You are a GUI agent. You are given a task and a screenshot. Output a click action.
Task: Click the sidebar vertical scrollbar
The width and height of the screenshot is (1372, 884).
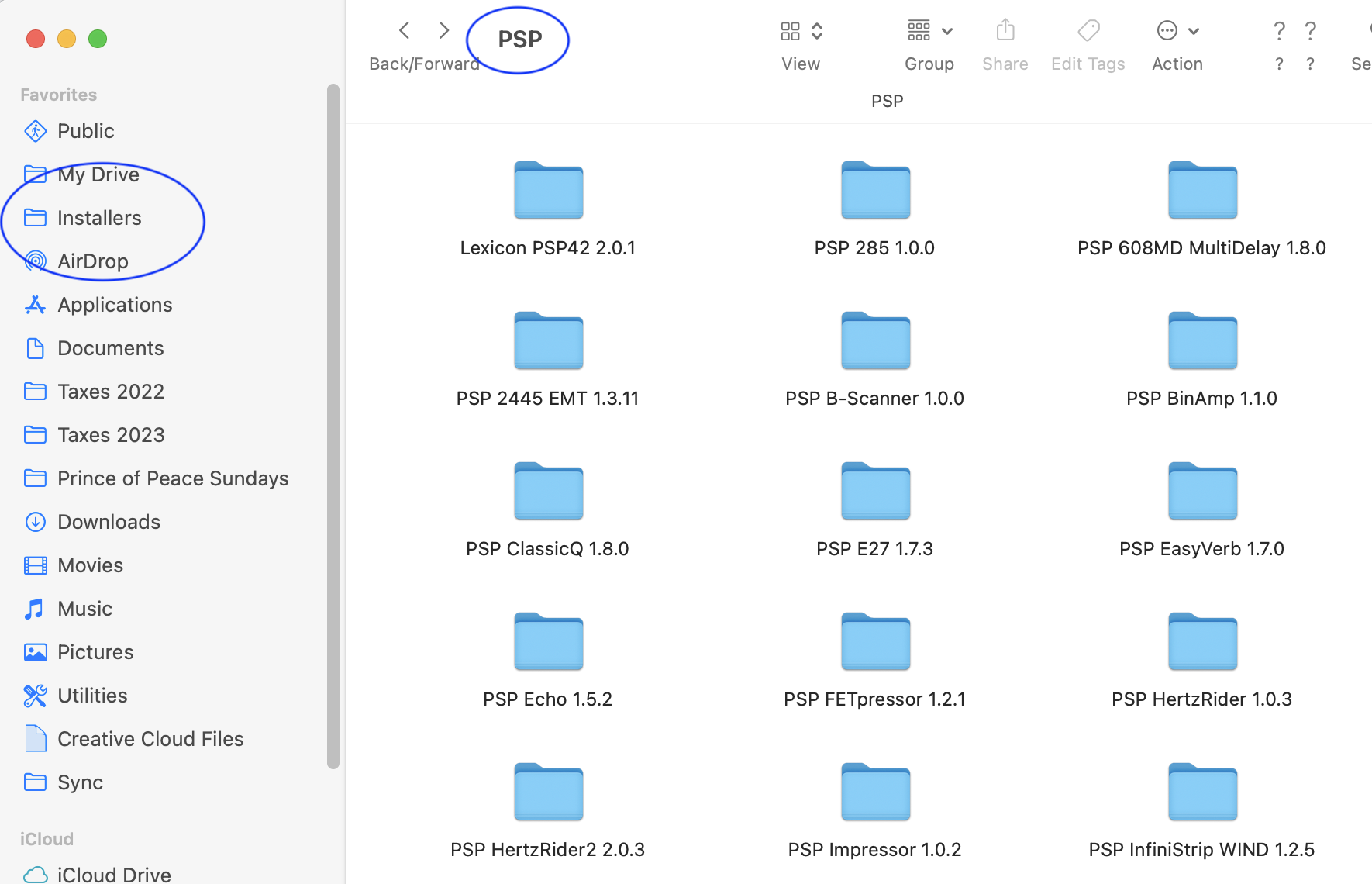point(333,426)
